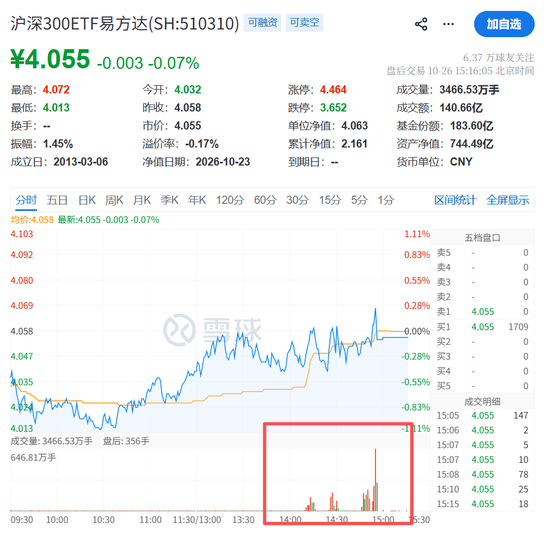The height and width of the screenshot is (541, 550).
Task: Click the 卖1 order row
Action: (x=482, y=312)
